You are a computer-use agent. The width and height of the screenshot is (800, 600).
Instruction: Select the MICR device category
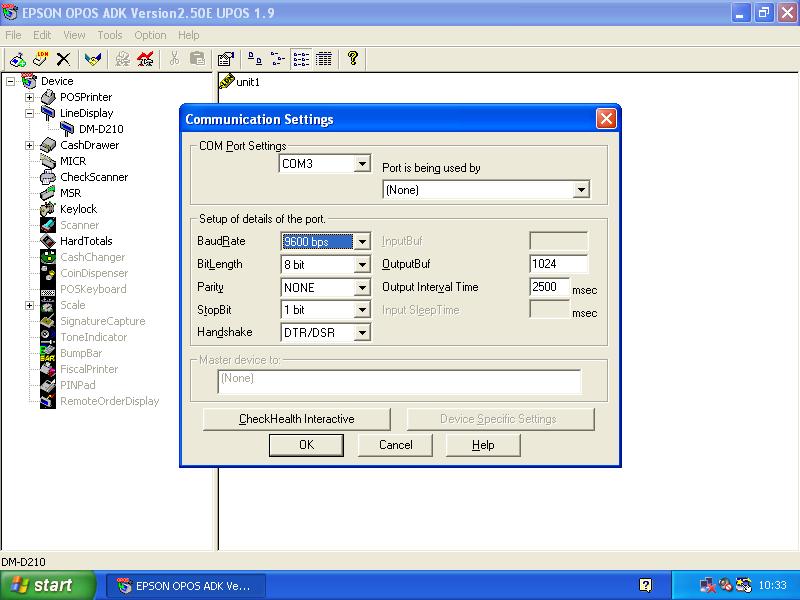coord(72,161)
